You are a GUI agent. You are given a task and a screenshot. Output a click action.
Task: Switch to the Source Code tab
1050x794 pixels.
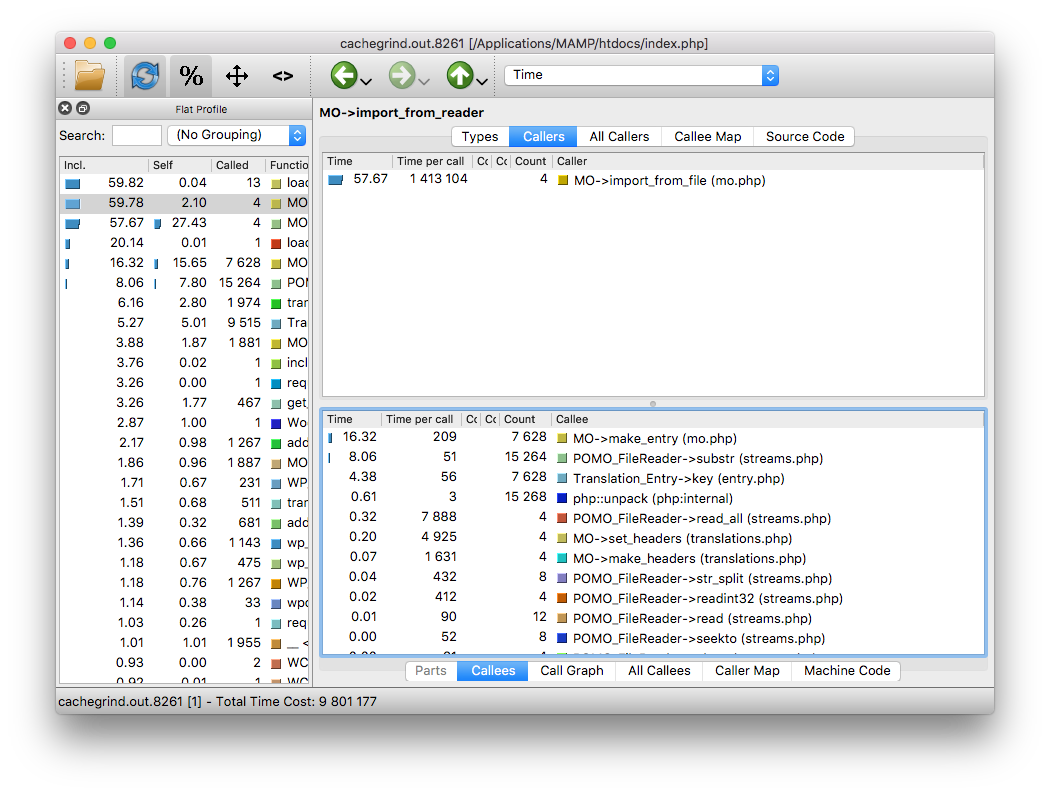(804, 137)
